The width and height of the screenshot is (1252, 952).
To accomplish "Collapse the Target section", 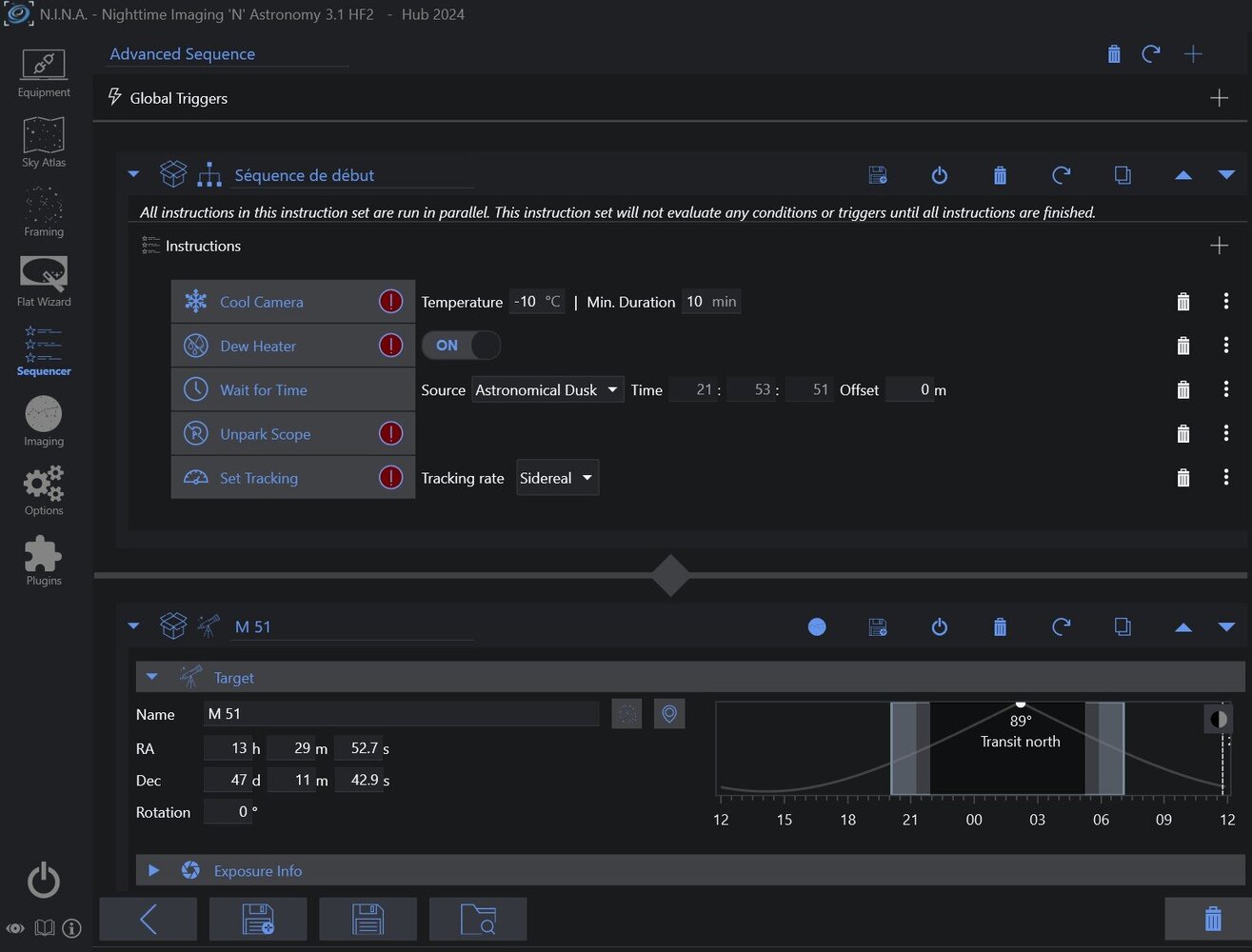I will (151, 677).
